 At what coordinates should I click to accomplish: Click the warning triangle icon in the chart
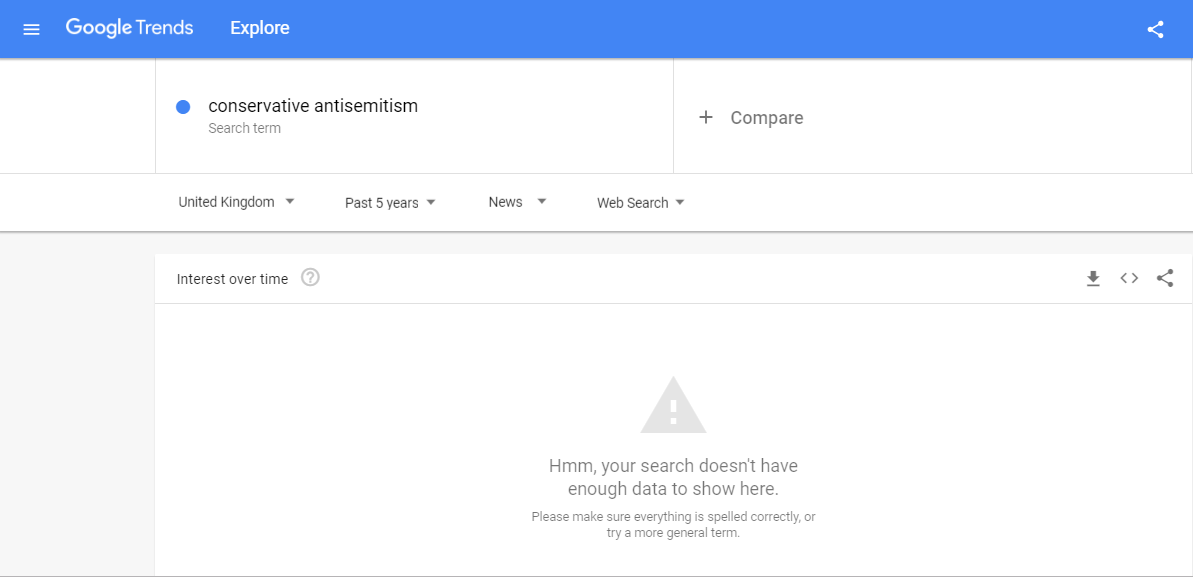(673, 404)
